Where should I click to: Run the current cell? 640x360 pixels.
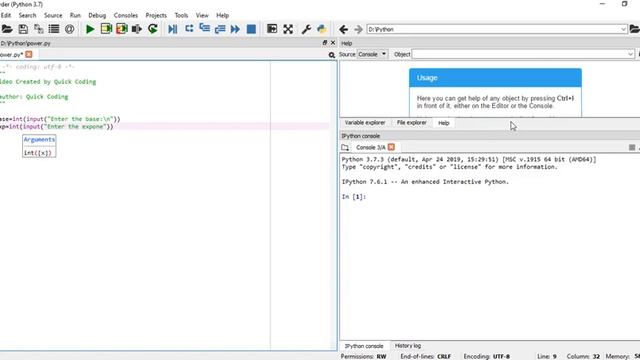(x=106, y=29)
